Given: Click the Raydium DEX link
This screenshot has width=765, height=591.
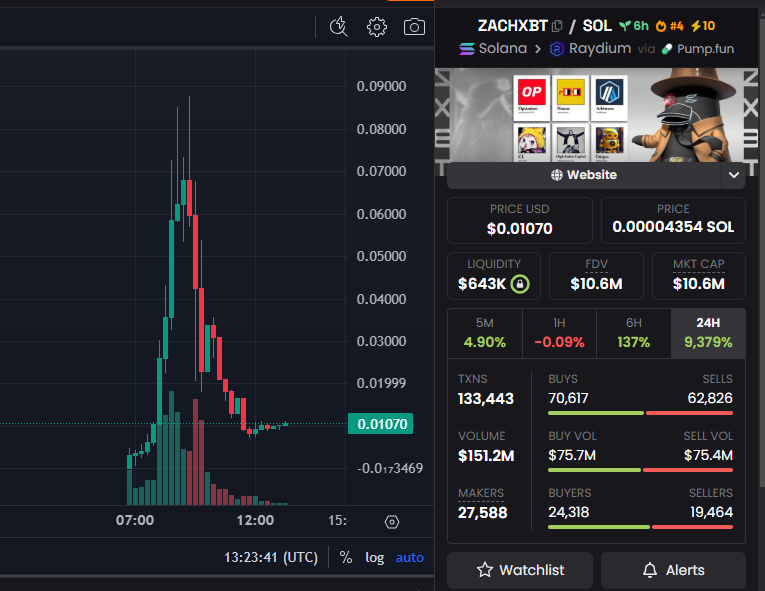Looking at the screenshot, I should pyautogui.click(x=590, y=49).
